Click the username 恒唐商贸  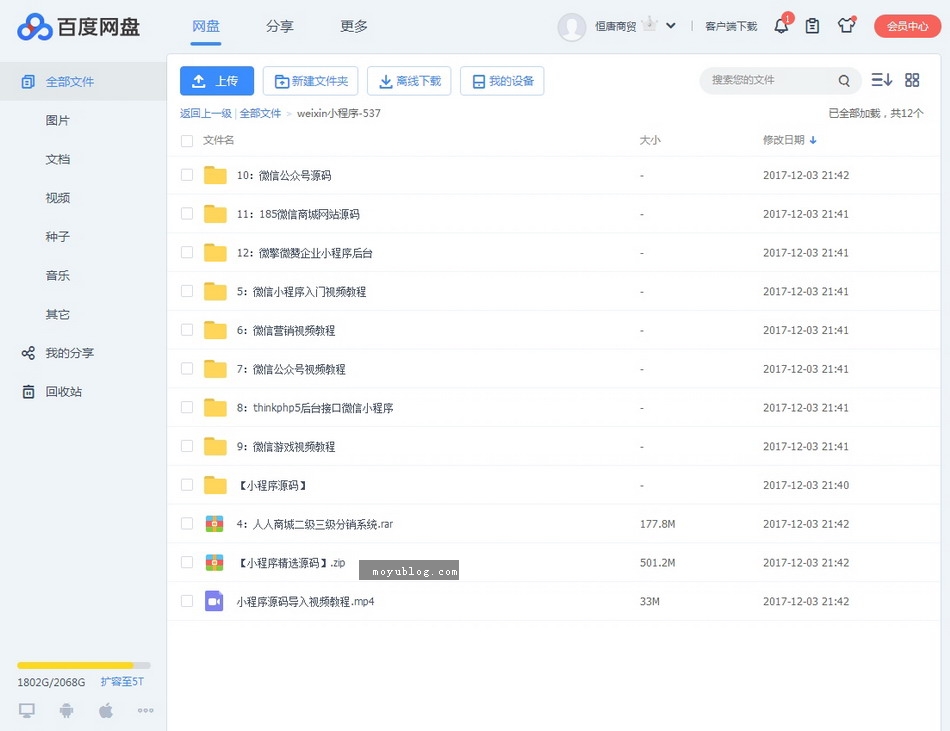(x=615, y=26)
